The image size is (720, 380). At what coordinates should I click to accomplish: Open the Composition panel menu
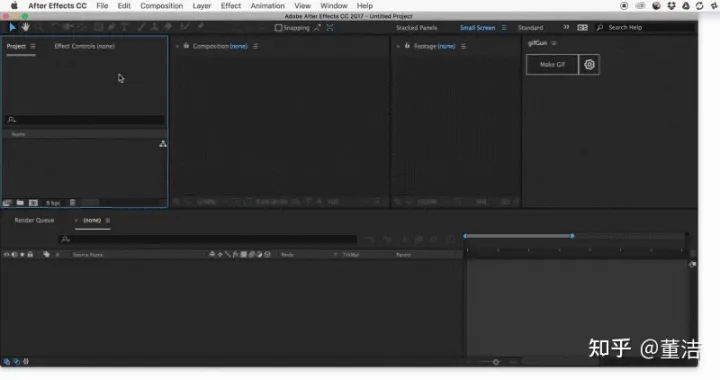255,46
